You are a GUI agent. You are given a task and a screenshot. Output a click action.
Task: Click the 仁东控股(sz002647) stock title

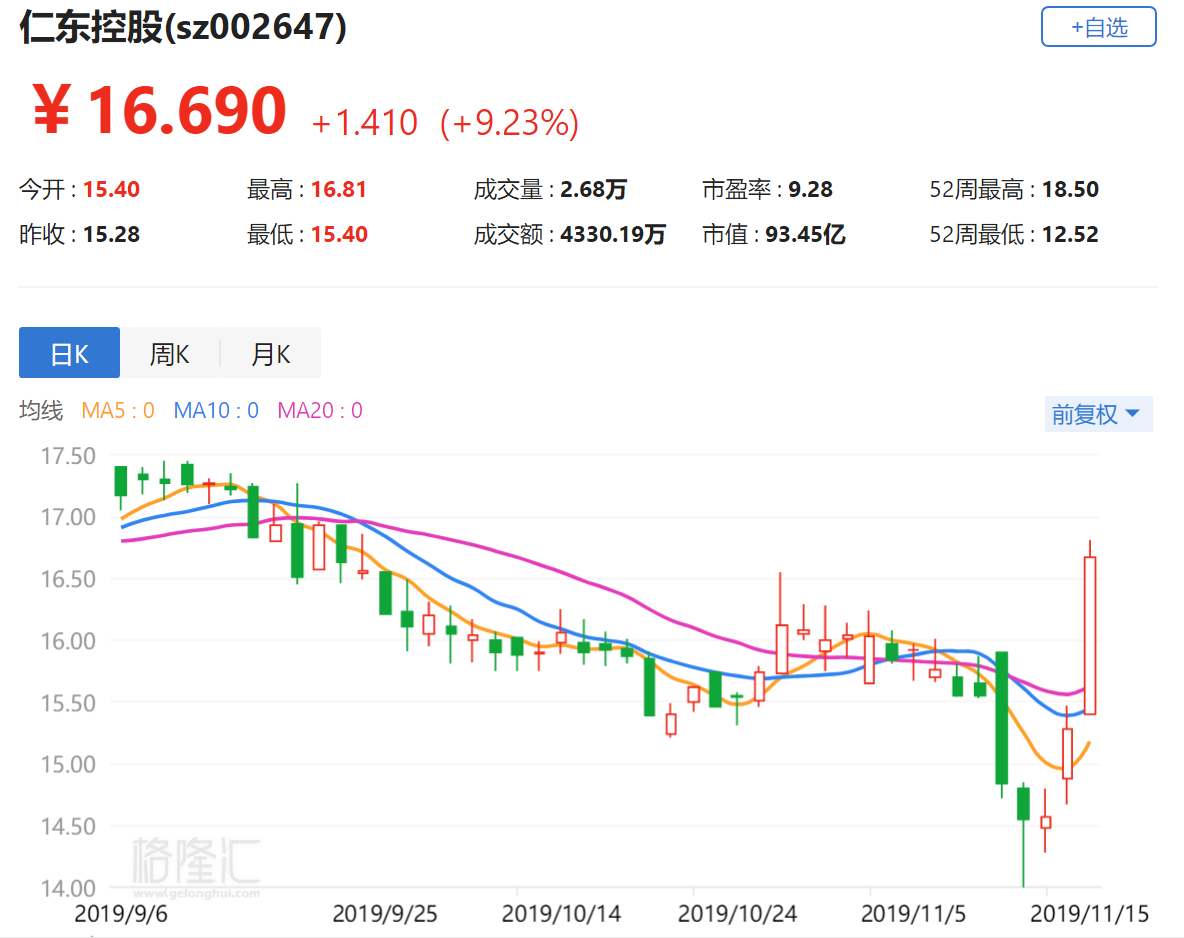183,27
